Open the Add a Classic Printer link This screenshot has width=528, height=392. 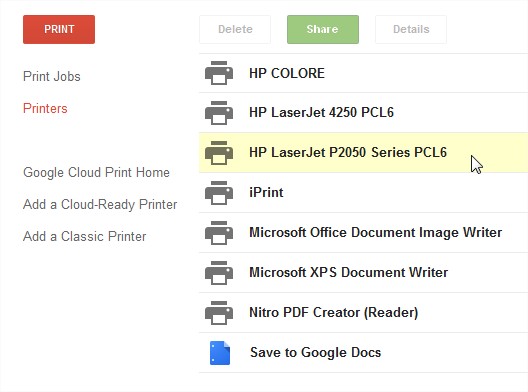pyautogui.click(x=85, y=236)
